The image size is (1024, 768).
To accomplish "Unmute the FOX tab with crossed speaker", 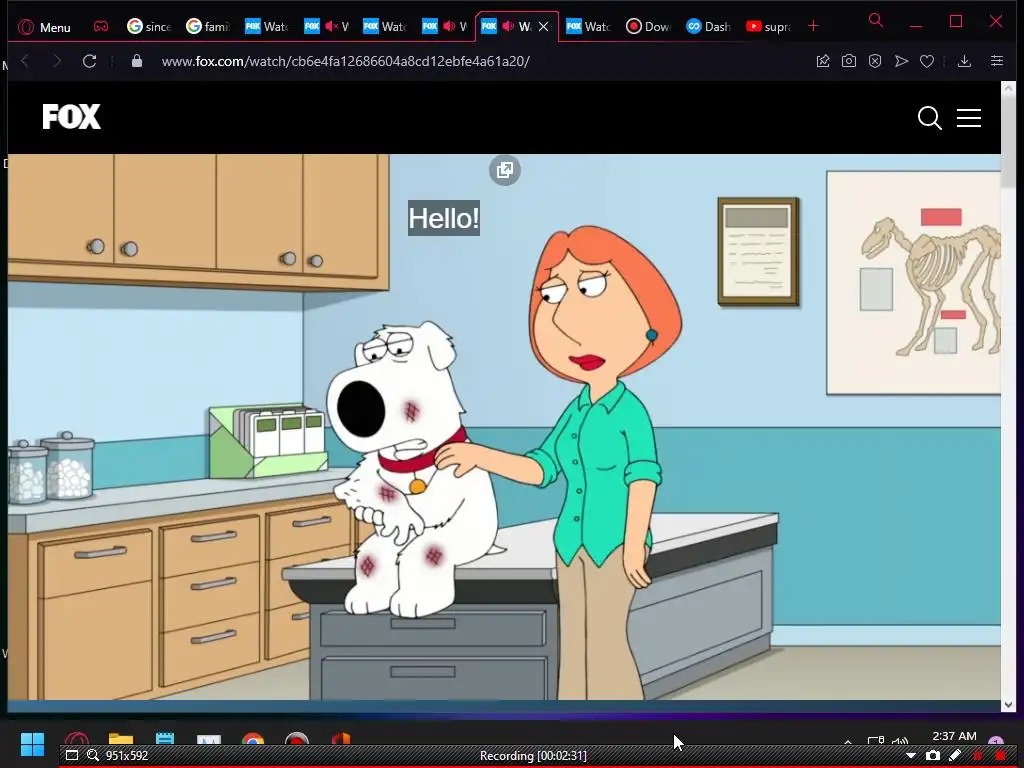I will point(331,26).
